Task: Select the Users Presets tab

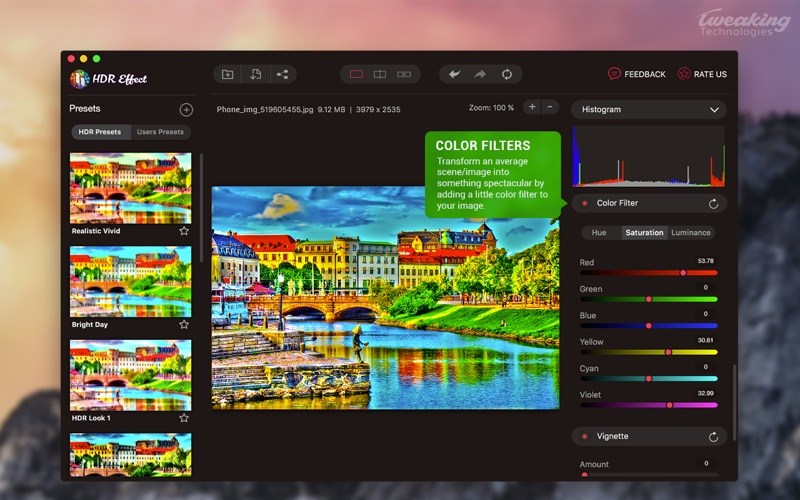Action: [x=161, y=132]
